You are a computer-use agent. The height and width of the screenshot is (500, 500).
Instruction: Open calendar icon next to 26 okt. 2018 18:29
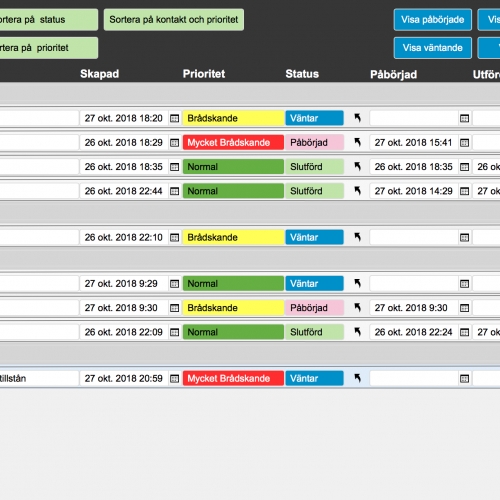pyautogui.click(x=174, y=143)
